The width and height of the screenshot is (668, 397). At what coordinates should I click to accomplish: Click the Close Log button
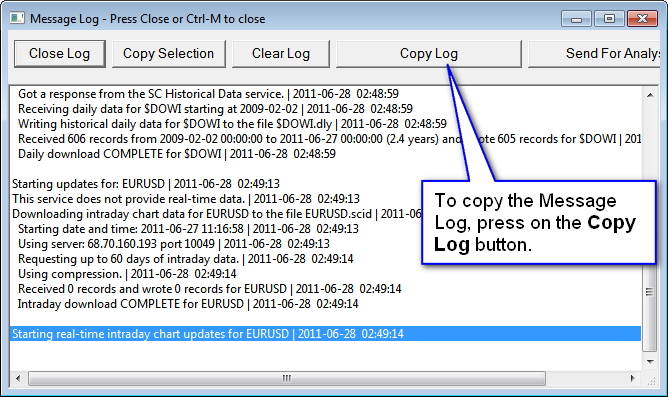[60, 54]
